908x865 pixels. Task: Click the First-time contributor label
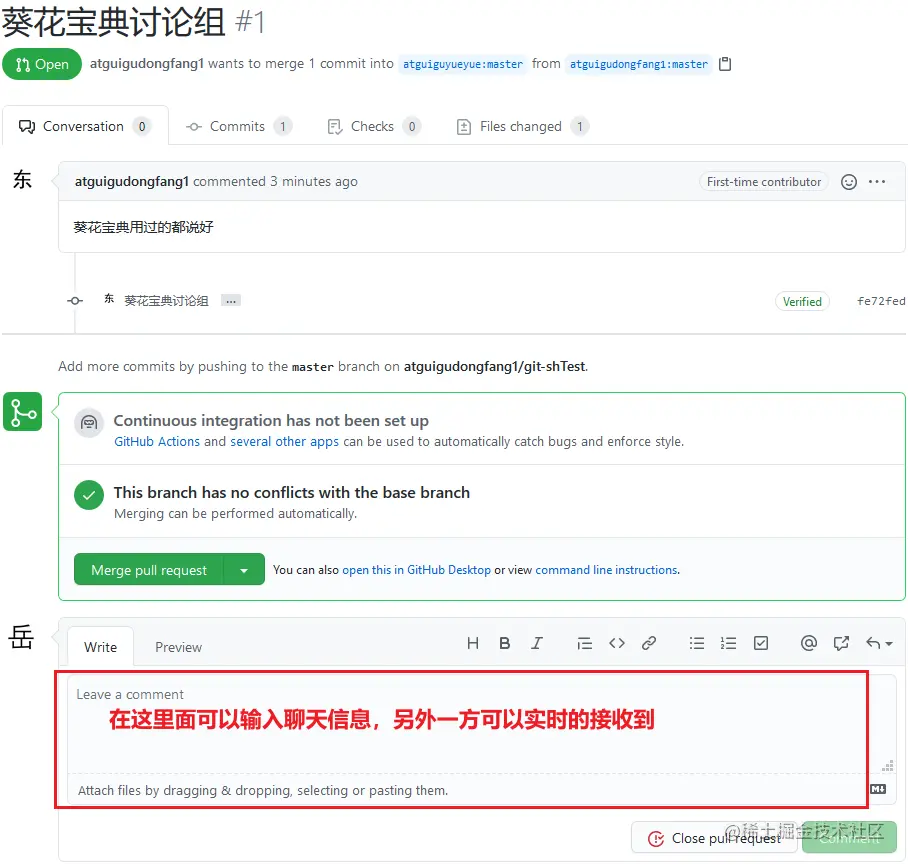click(764, 182)
